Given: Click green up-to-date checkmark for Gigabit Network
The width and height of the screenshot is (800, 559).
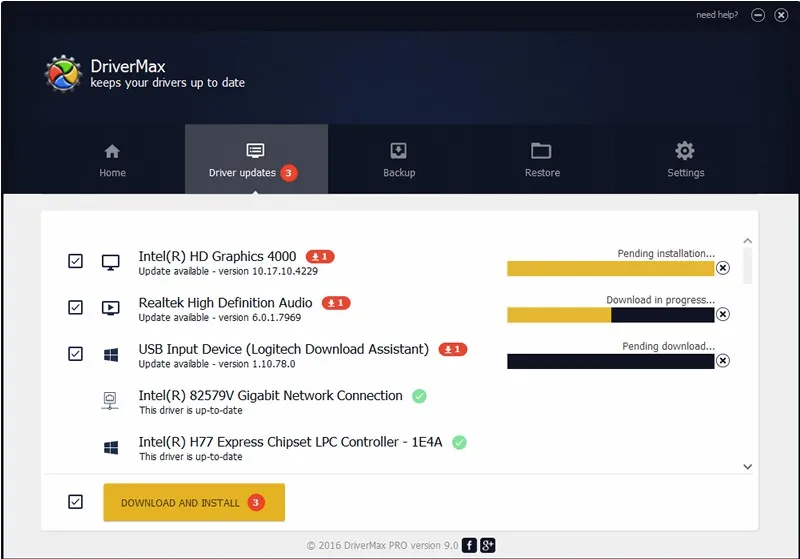Looking at the screenshot, I should pos(419,396).
